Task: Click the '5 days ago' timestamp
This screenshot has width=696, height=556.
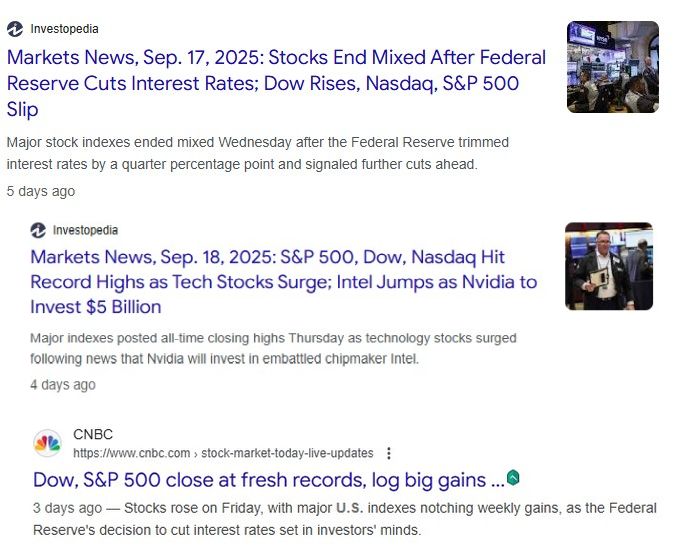Action: [x=40, y=191]
